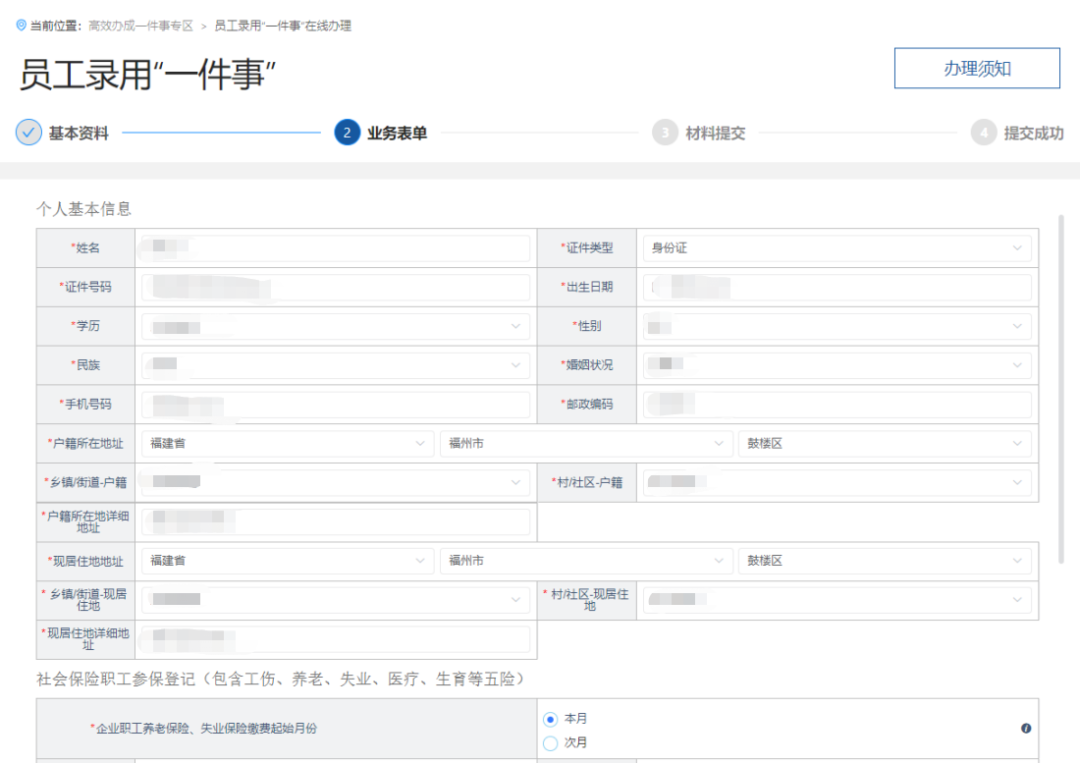Select the 次月 radio button
This screenshot has width=1080, height=763.
pyautogui.click(x=550, y=743)
